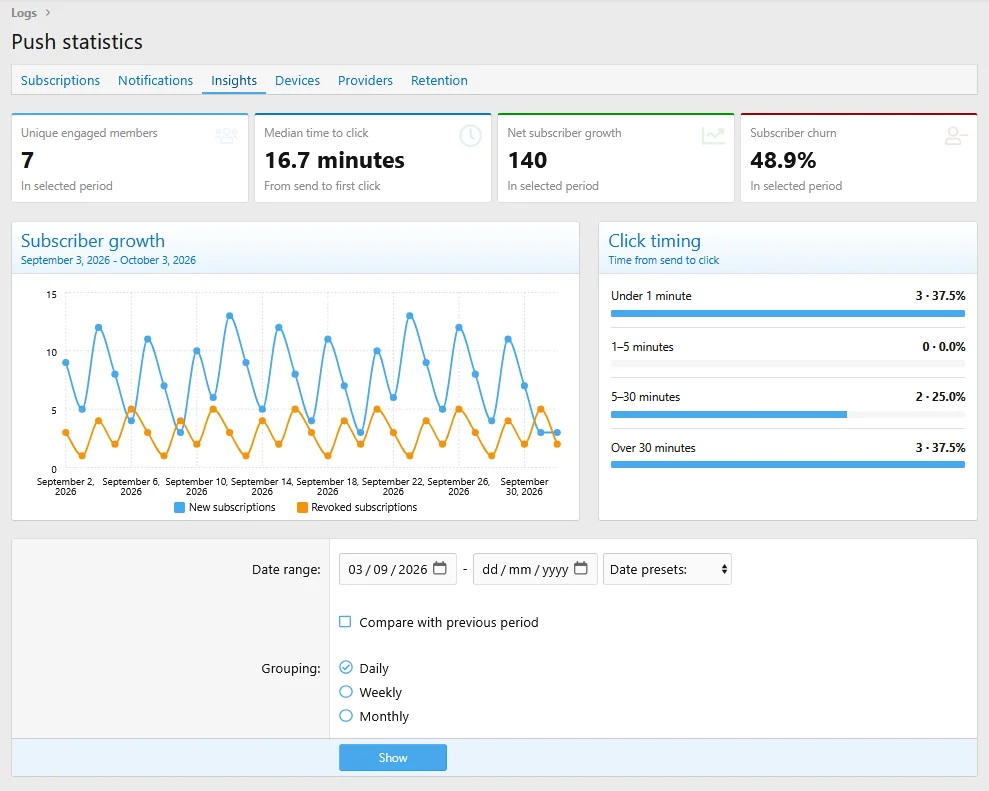Click the September 14, 2026 axis label
This screenshot has height=791, width=989.
pos(262,486)
